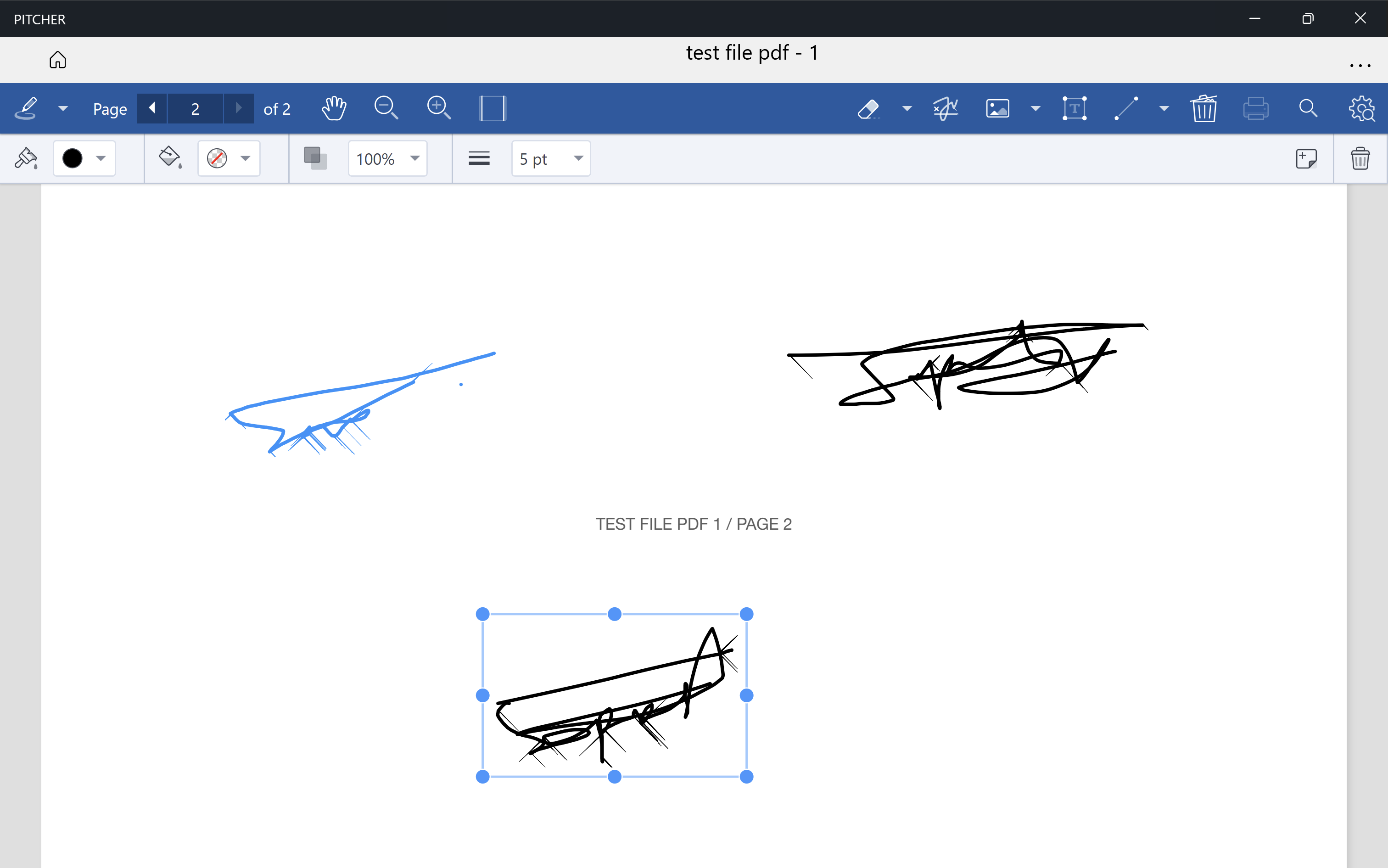Select the Insert Image tool

998,108
